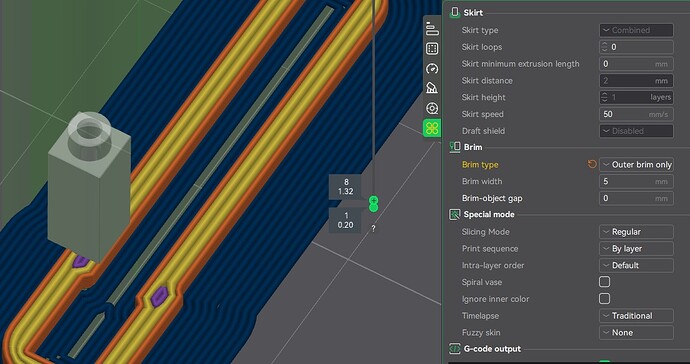Click the Brim width input field
This screenshot has height=364, width=690.
pos(636,181)
